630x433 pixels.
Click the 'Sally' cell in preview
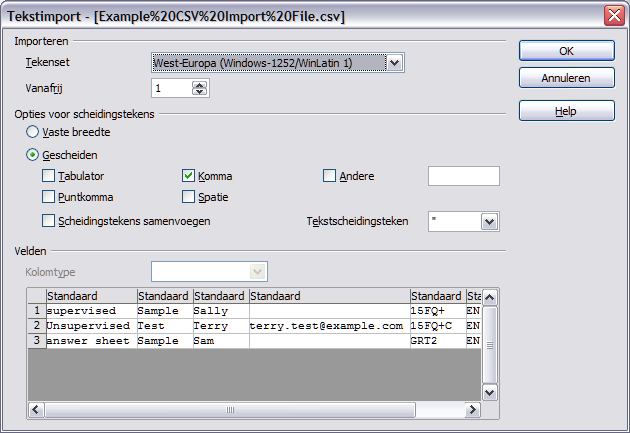(221, 311)
